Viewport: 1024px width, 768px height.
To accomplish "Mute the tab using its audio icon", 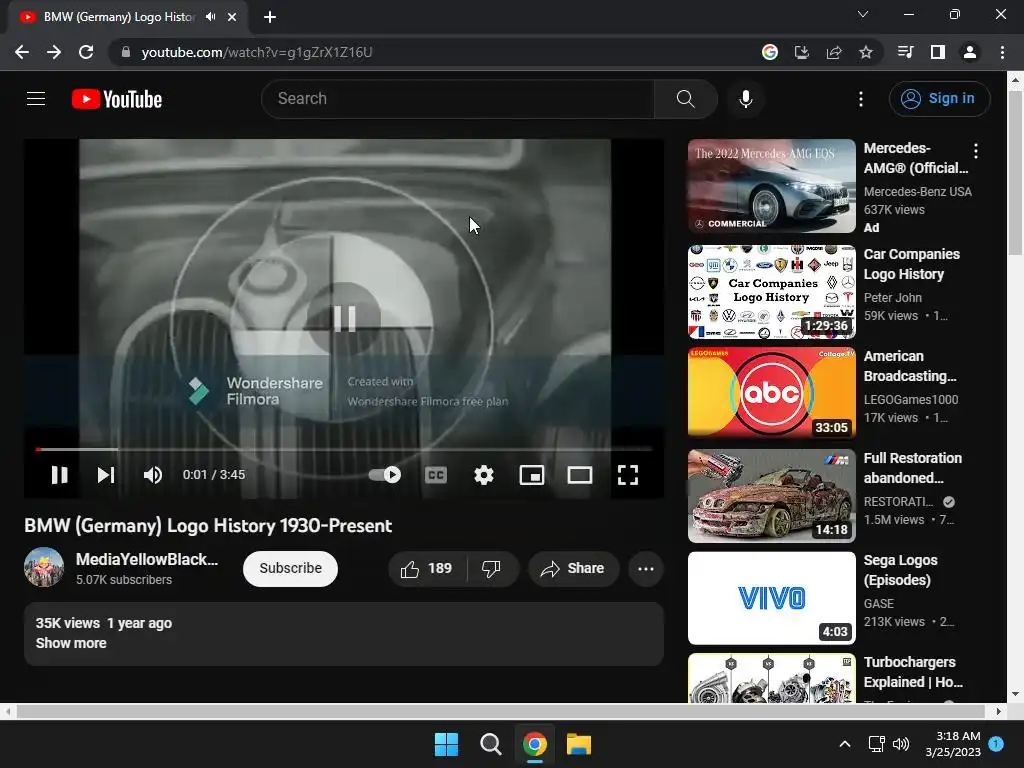I will 210,17.
